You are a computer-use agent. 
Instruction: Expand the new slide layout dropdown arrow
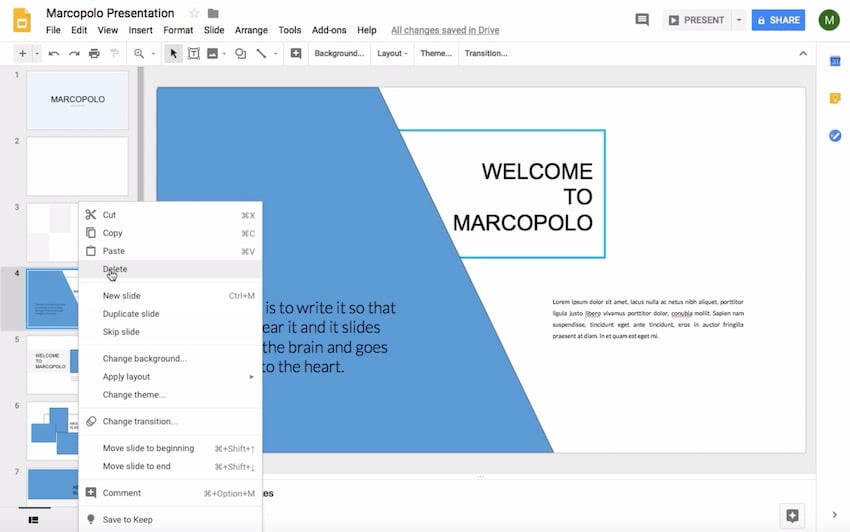[x=37, y=53]
